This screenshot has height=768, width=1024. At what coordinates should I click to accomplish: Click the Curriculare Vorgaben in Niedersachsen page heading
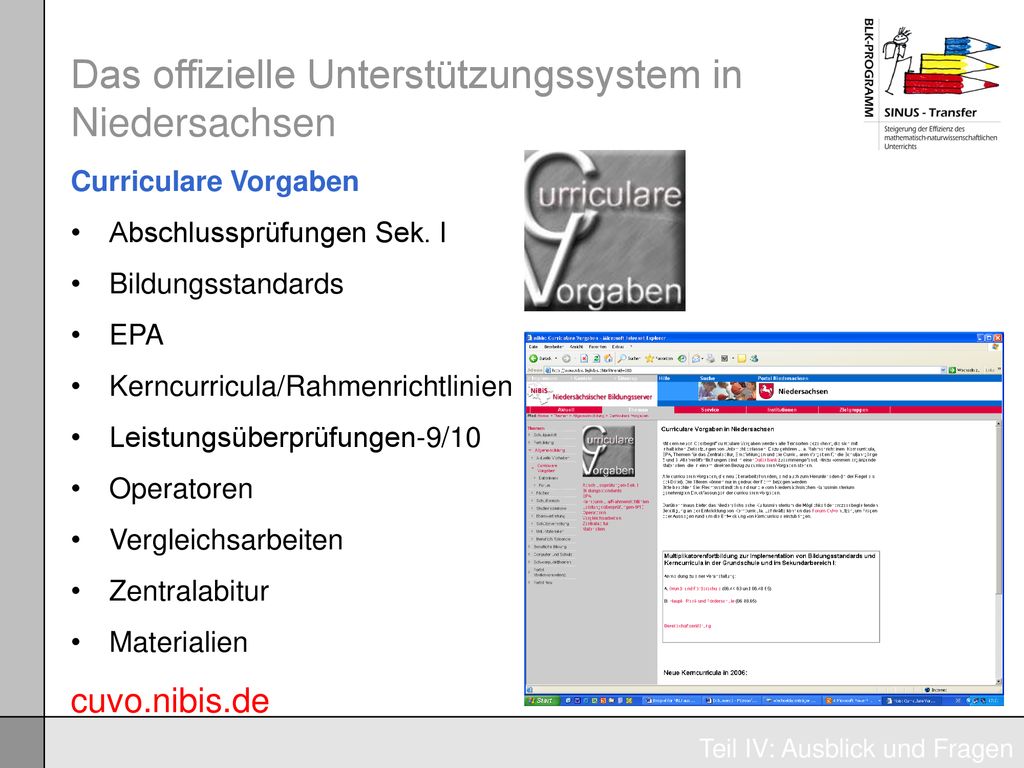point(718,429)
